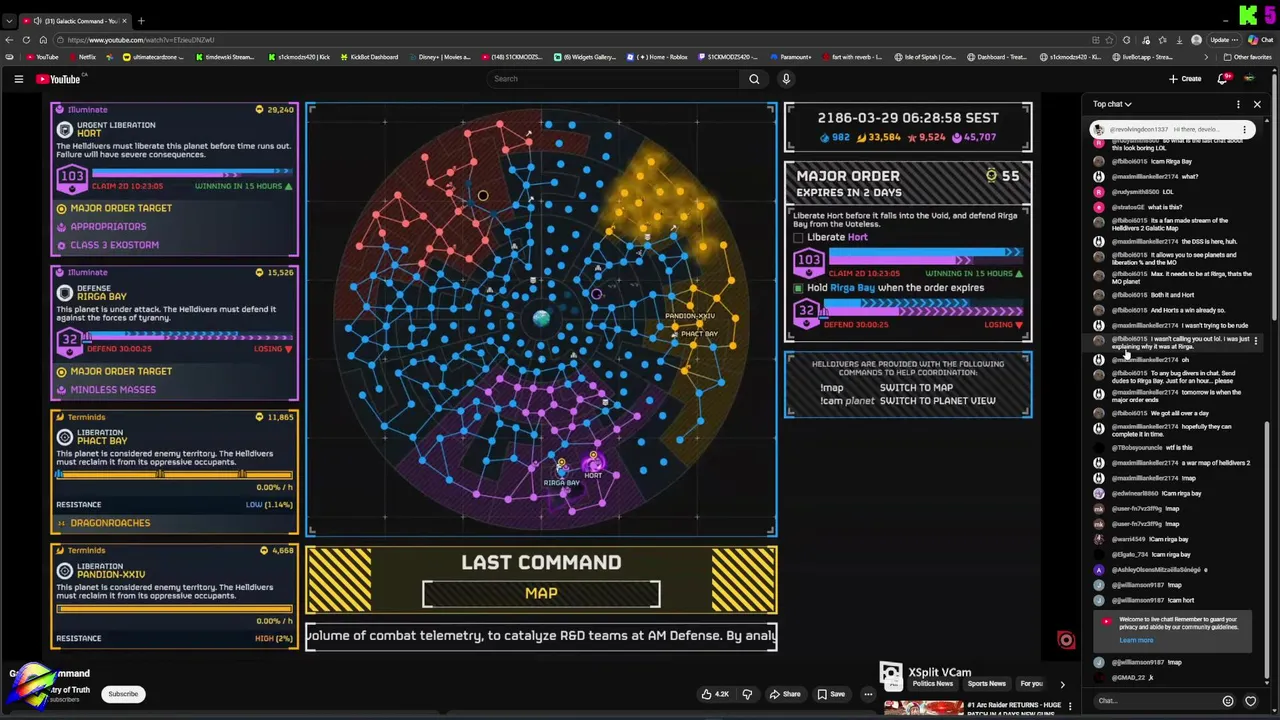Viewport: 1280px width, 720px height.
Task: Click the Share button
Action: pos(784,694)
